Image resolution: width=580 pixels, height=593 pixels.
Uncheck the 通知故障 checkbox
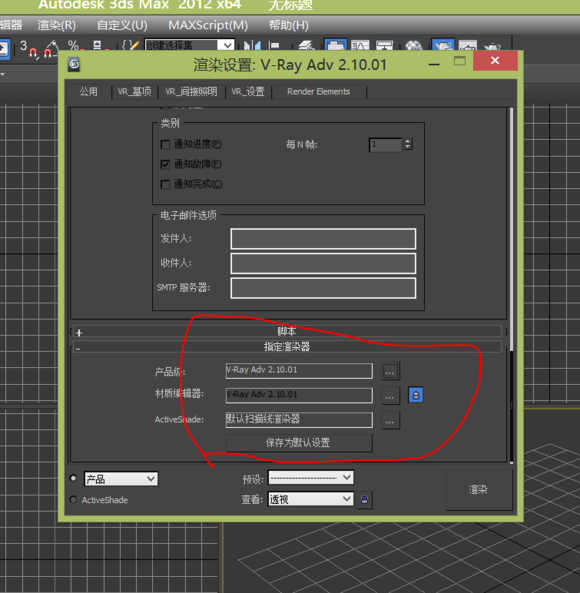click(165, 164)
